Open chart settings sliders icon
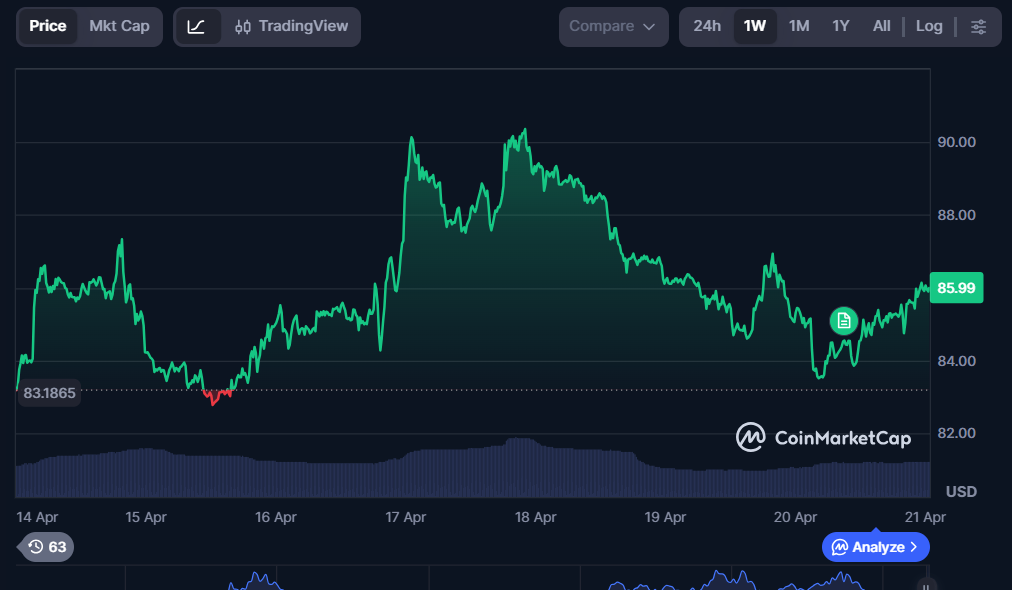The image size is (1012, 590). tap(978, 27)
